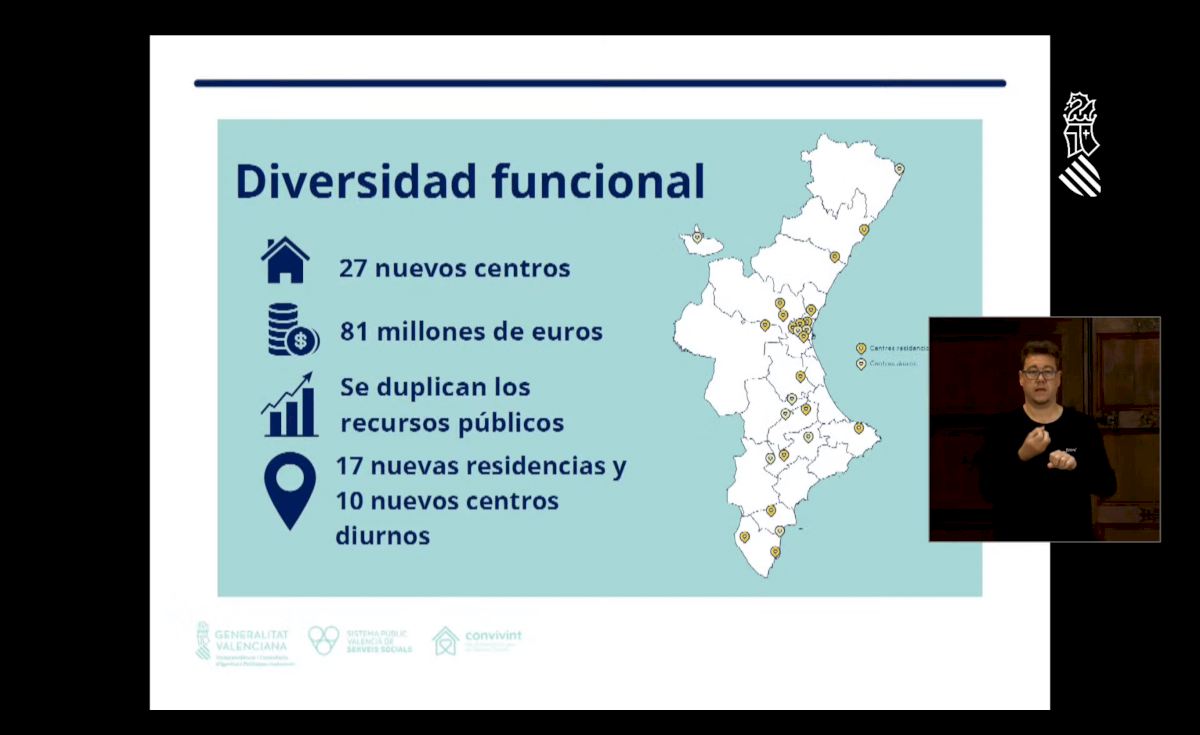Click the marker on the easternmost coastal cape
This screenshot has width=1200, height=735.
coord(858,427)
